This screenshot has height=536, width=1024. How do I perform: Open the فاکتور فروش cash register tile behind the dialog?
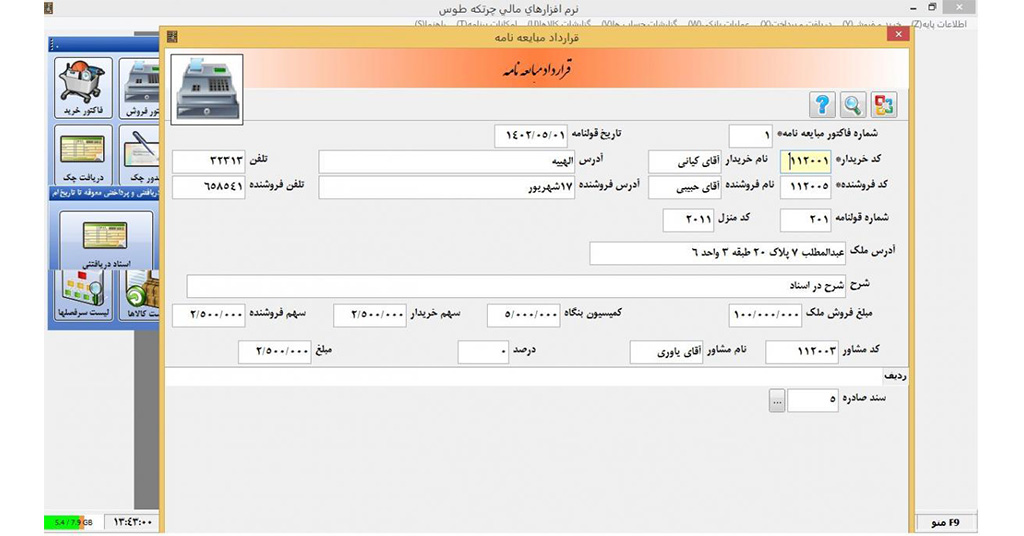(140, 87)
